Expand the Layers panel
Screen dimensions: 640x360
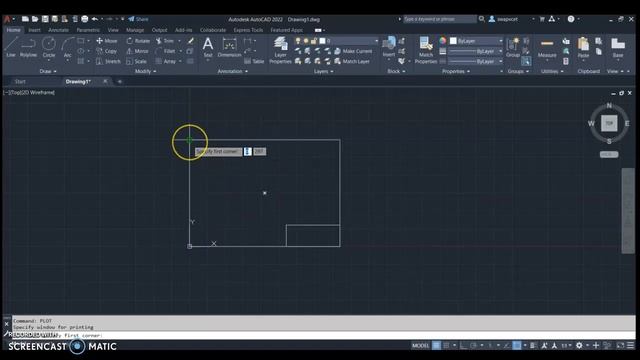tap(323, 71)
